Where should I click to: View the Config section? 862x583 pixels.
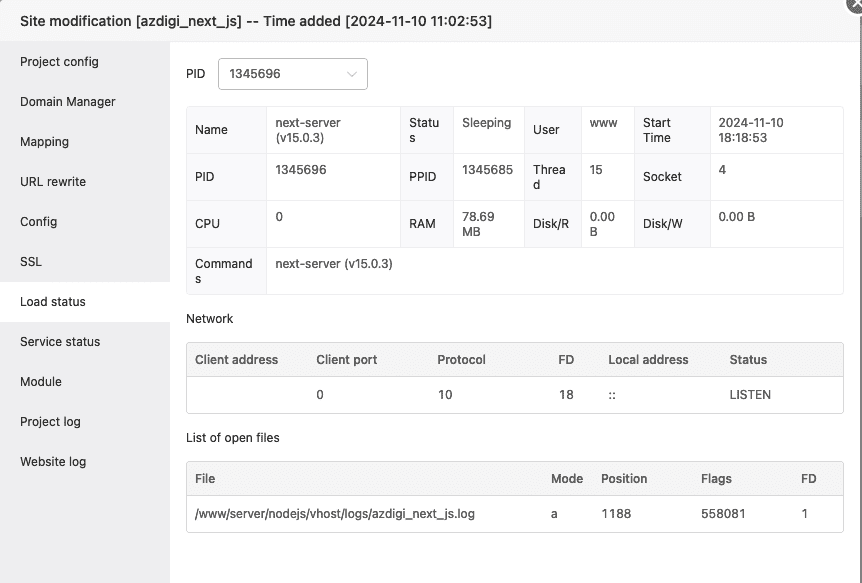click(x=37, y=221)
